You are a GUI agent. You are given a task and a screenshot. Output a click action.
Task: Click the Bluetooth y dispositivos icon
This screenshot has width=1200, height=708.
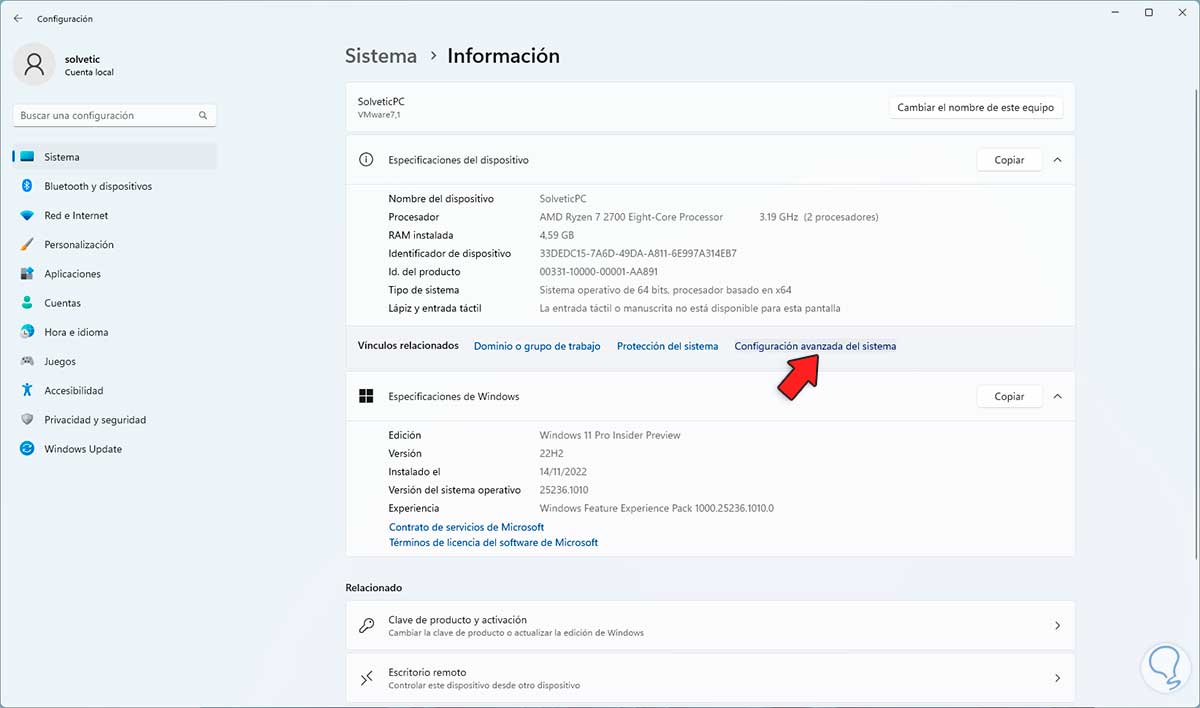click(x=27, y=186)
